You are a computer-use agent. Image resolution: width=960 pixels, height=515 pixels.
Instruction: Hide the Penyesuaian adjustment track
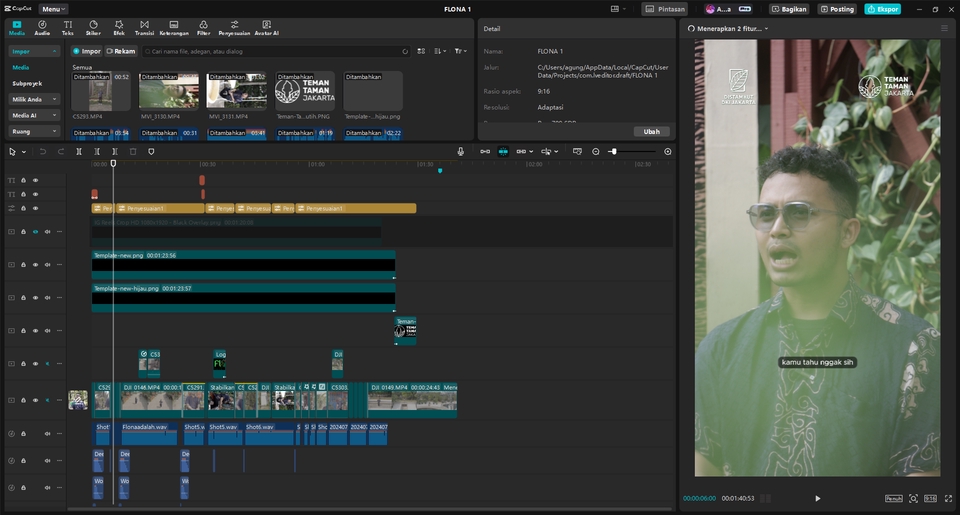[x=36, y=208]
